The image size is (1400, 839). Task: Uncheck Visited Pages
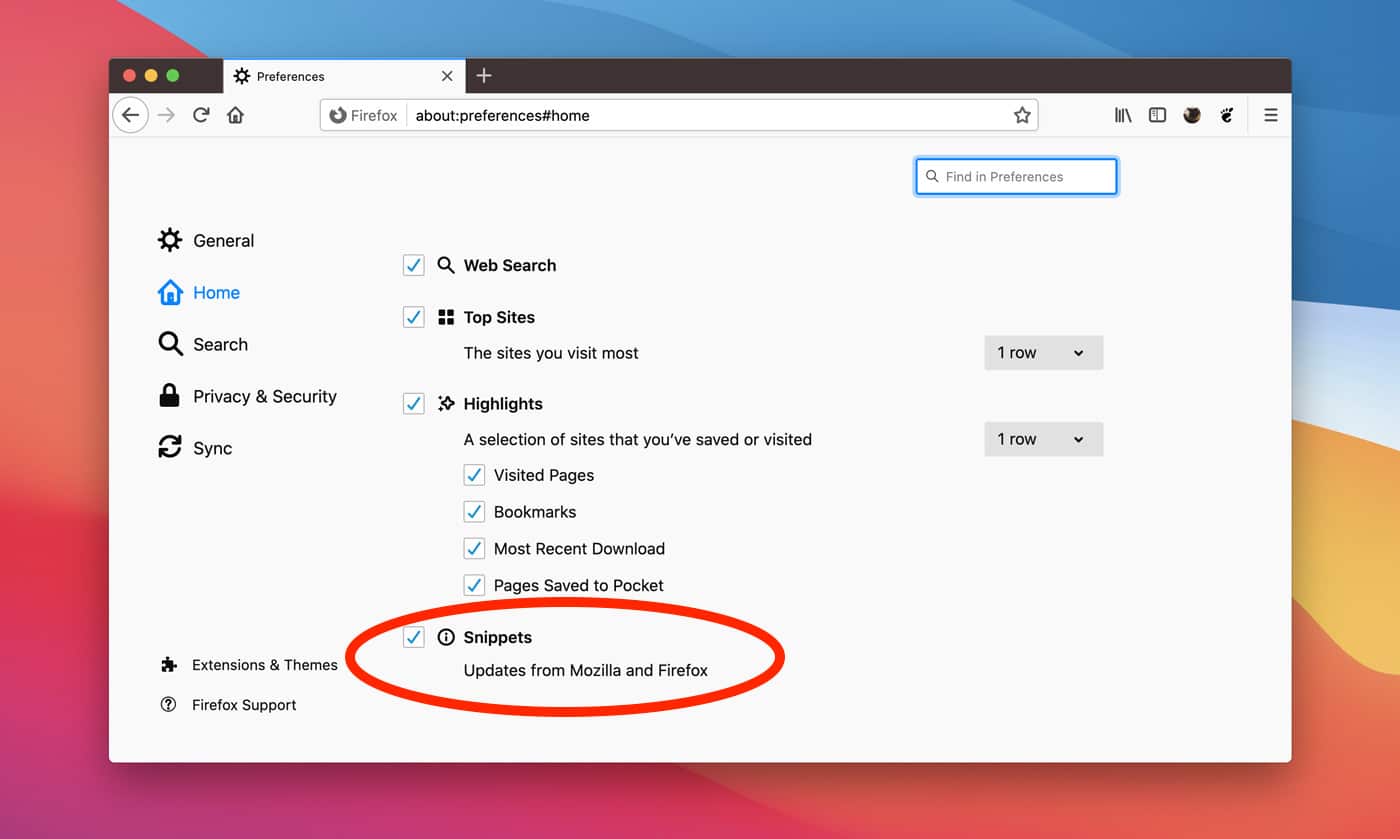[x=474, y=475]
